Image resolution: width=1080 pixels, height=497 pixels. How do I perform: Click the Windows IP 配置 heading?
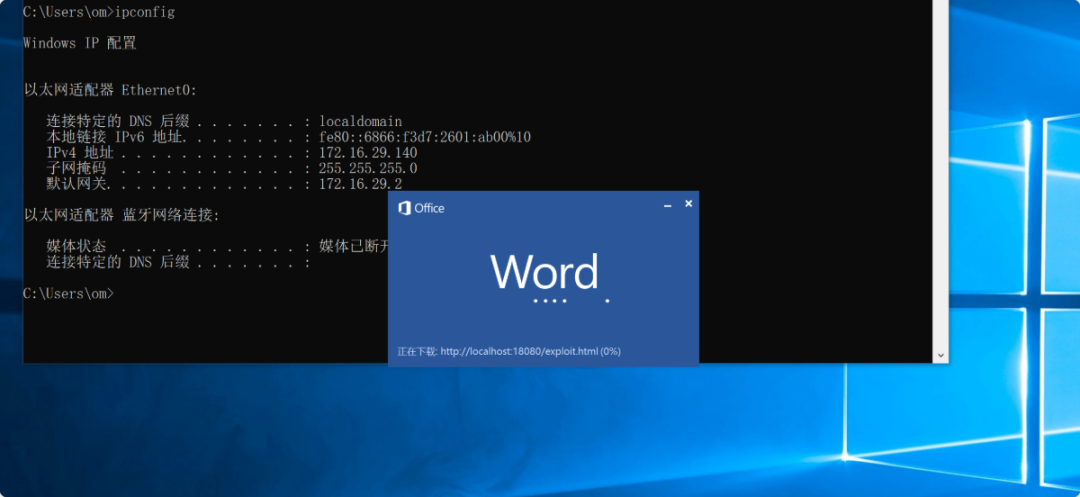click(x=79, y=44)
